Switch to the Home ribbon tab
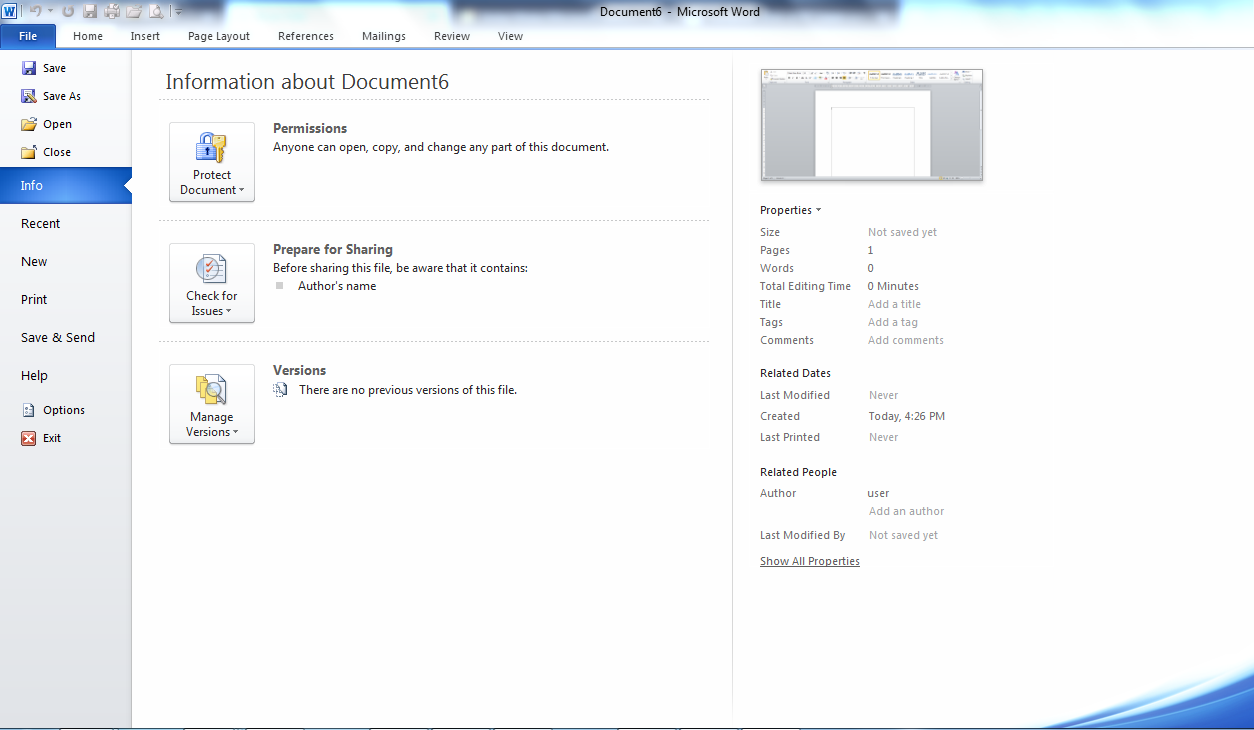 [87, 35]
